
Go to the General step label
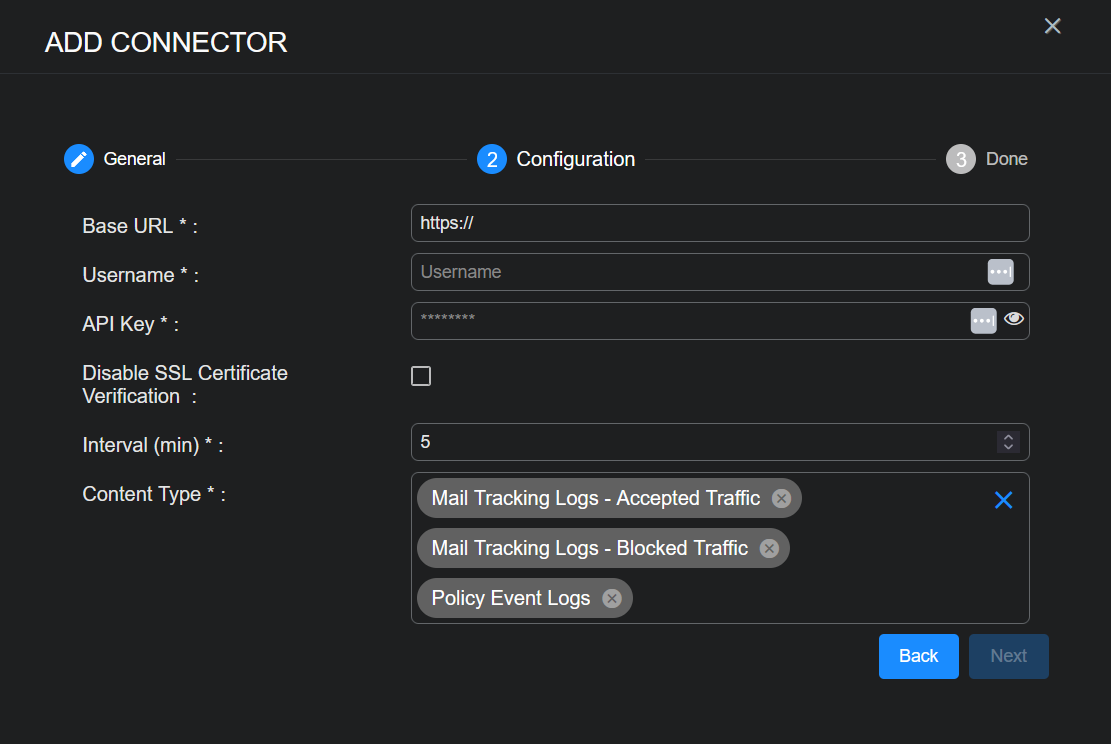click(134, 159)
